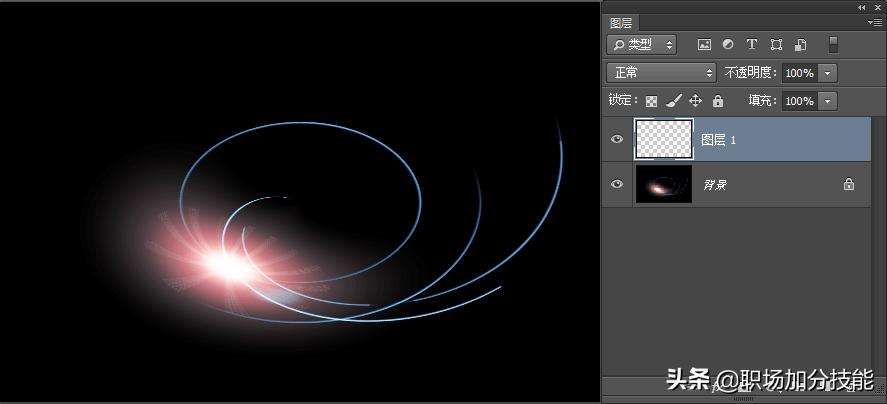The width and height of the screenshot is (887, 404).
Task: Click the 背景 layer name
Action: 715,184
